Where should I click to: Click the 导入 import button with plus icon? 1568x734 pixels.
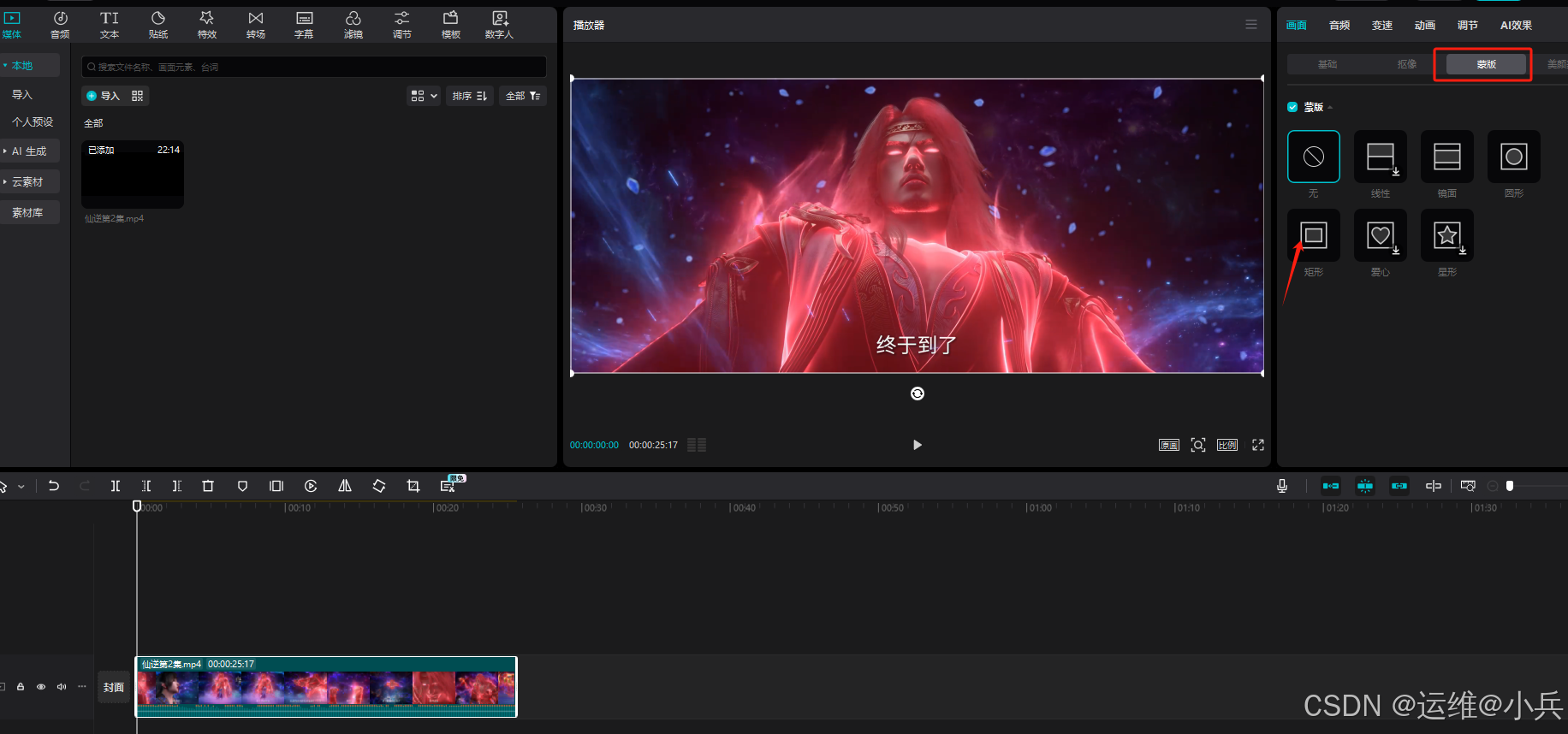[103, 96]
